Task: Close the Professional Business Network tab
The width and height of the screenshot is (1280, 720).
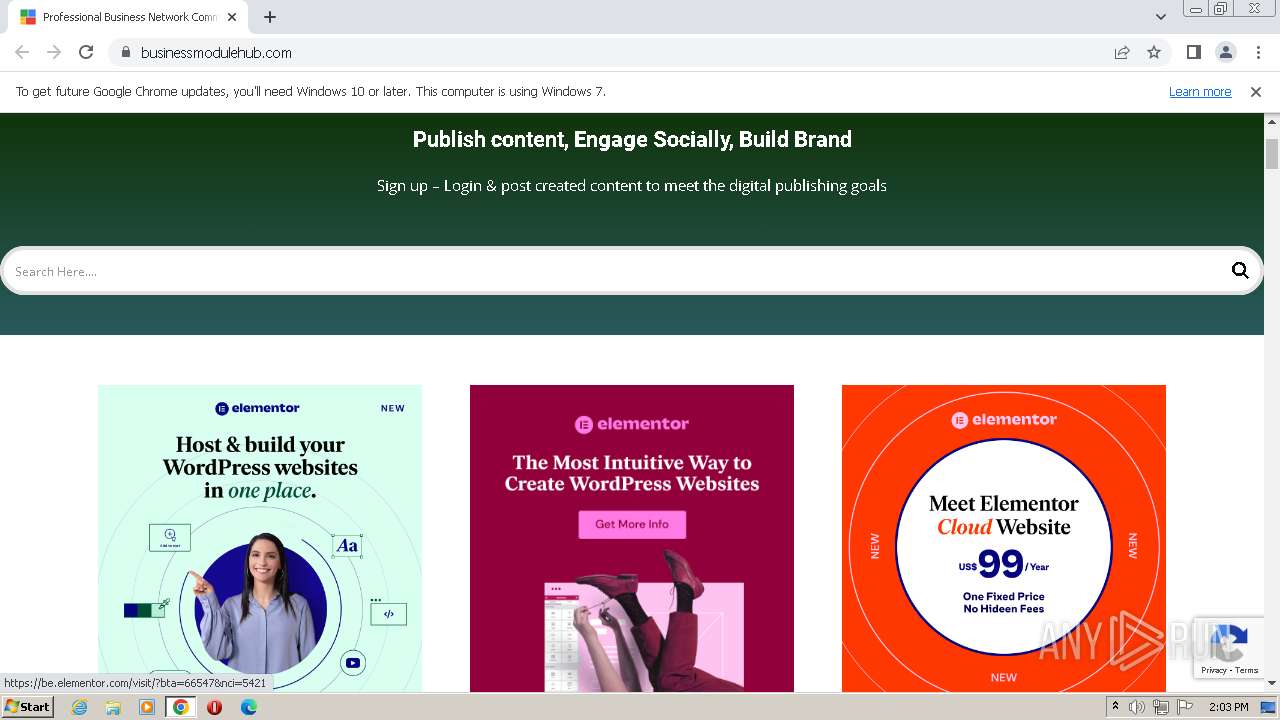Action: pyautogui.click(x=232, y=17)
